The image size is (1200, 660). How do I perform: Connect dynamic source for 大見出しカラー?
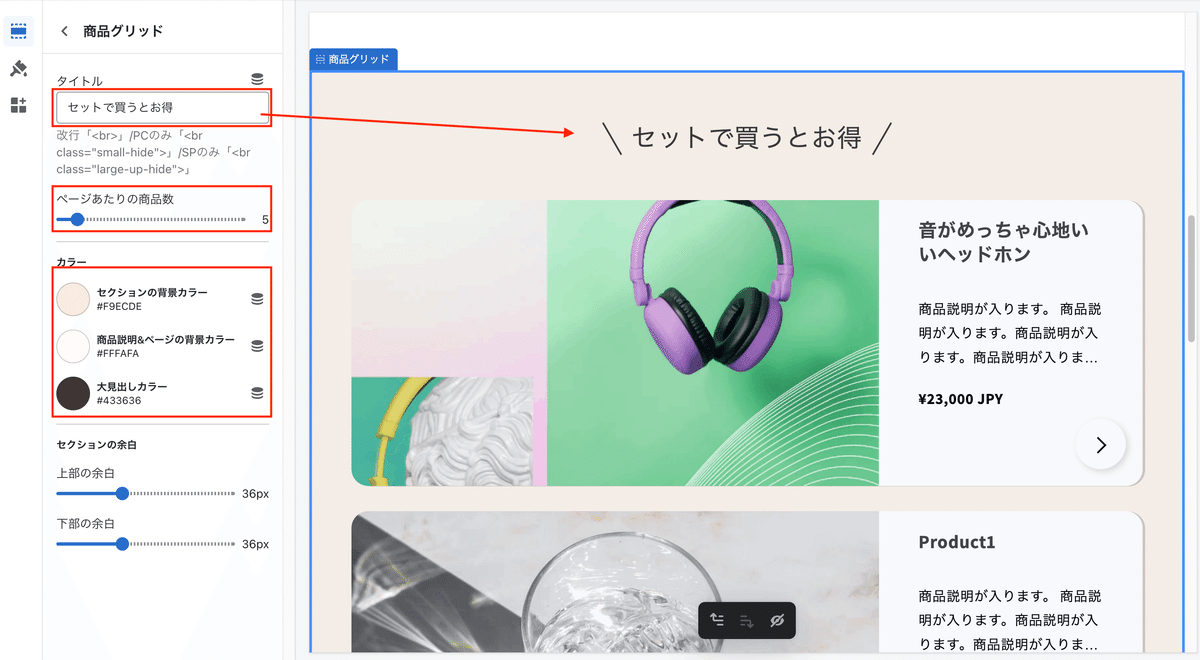coord(257,393)
